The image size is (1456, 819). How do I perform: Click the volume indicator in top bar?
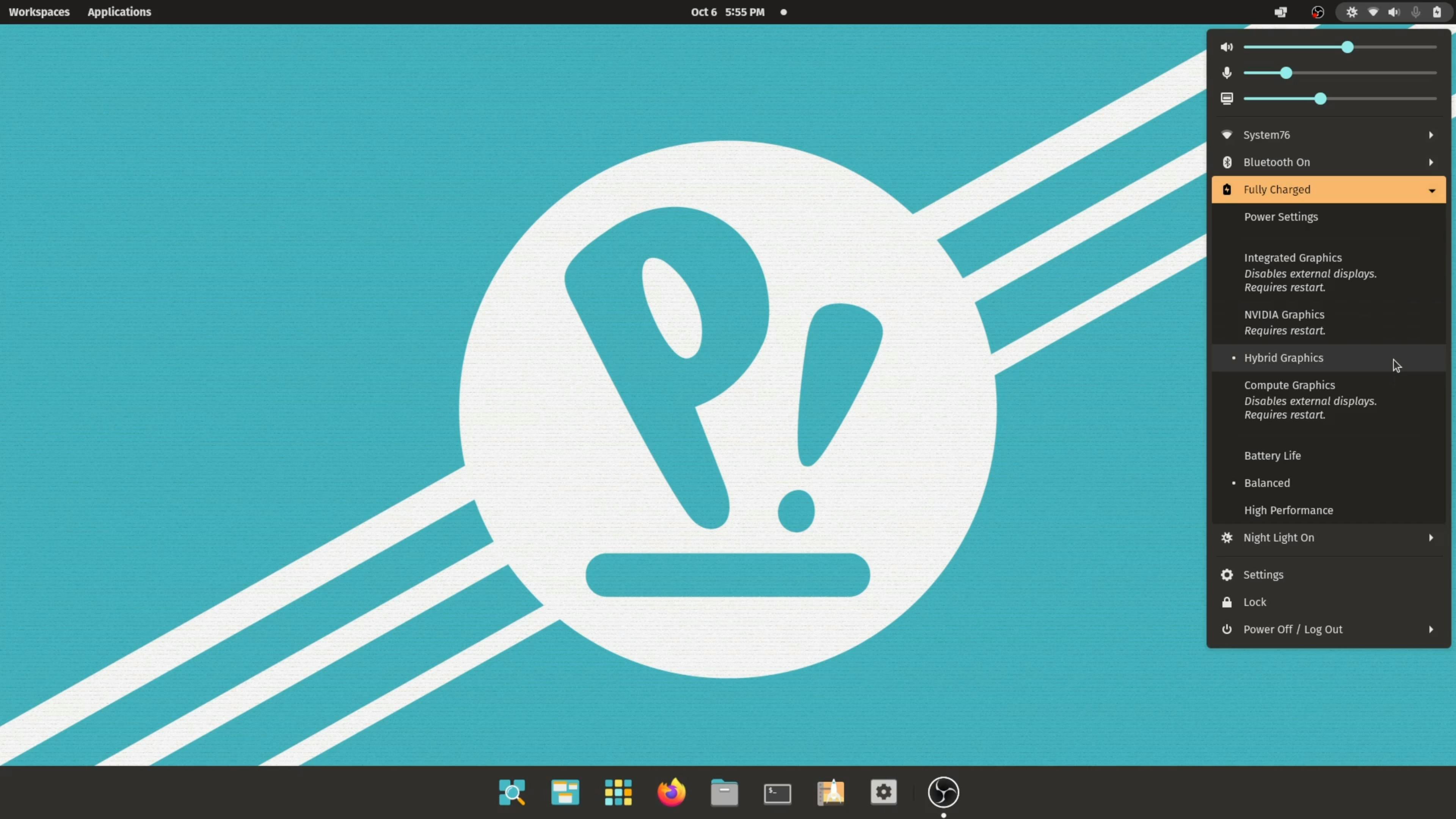(1394, 12)
